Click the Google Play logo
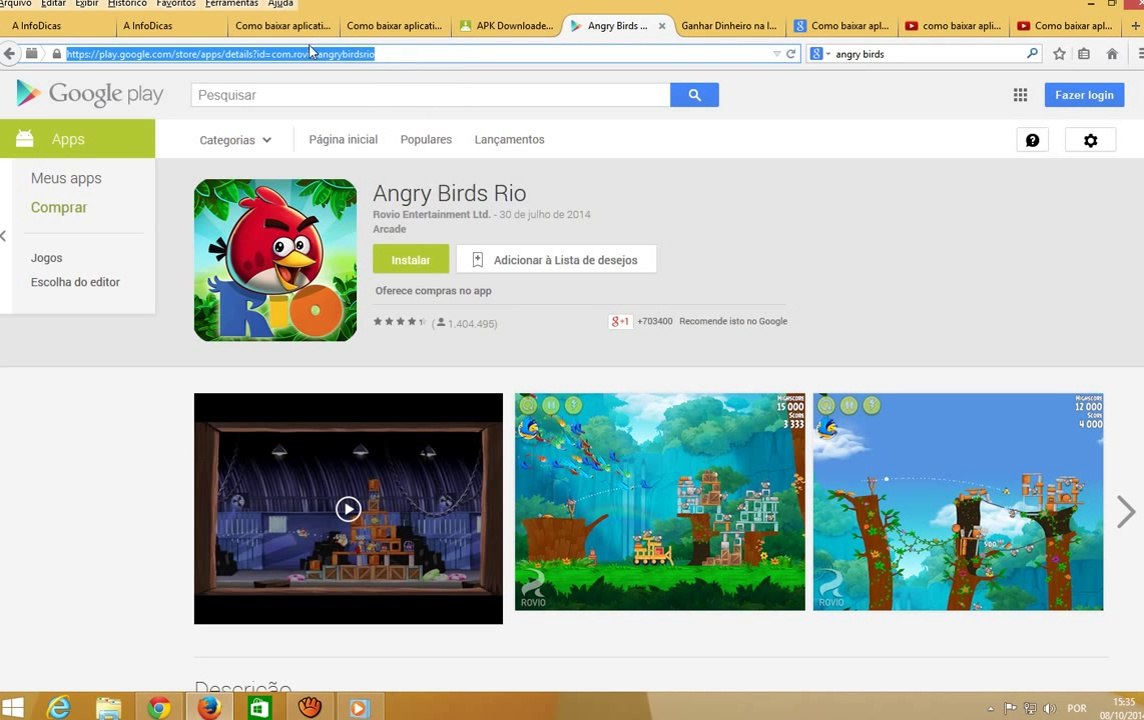1144x720 pixels. 90,94
